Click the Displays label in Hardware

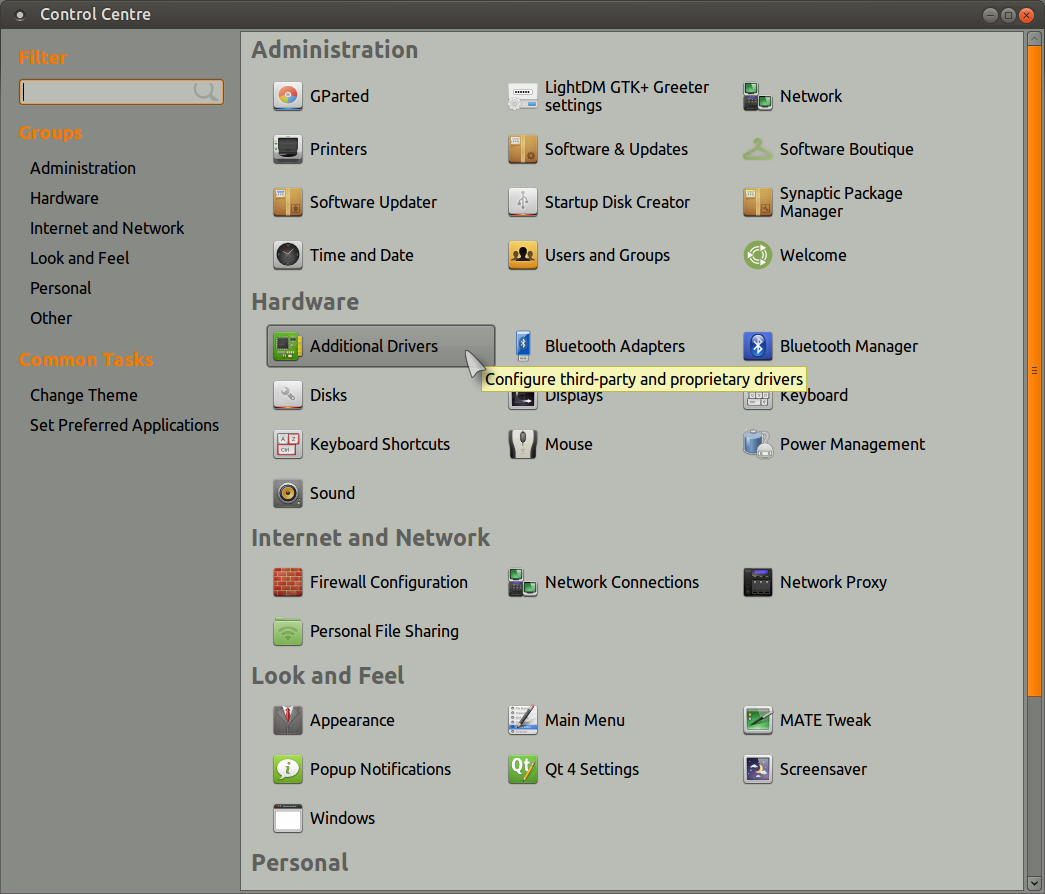click(574, 397)
